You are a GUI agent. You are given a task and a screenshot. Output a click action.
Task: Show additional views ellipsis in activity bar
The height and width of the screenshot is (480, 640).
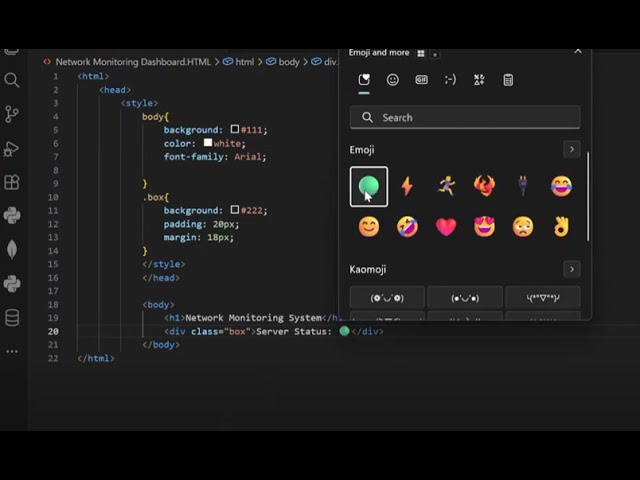[x=12, y=351]
